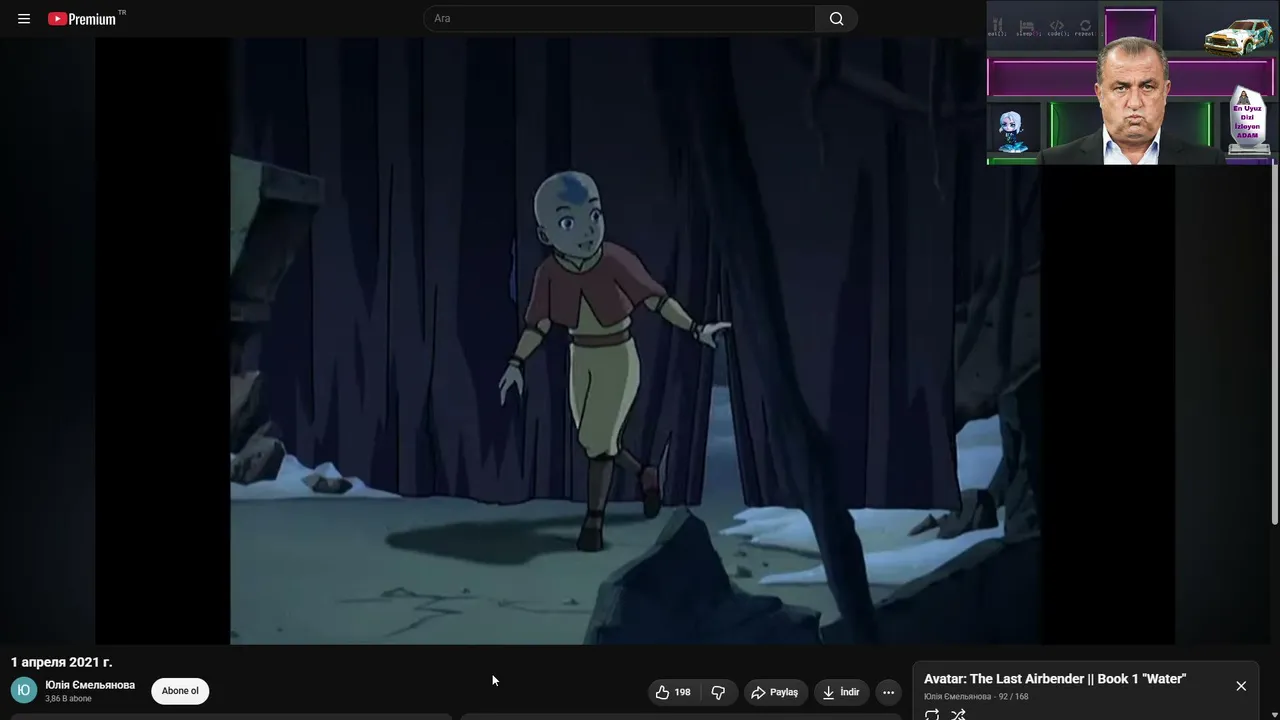The image size is (1280, 720).
Task: Click the magnifier search button
Action: point(837,19)
